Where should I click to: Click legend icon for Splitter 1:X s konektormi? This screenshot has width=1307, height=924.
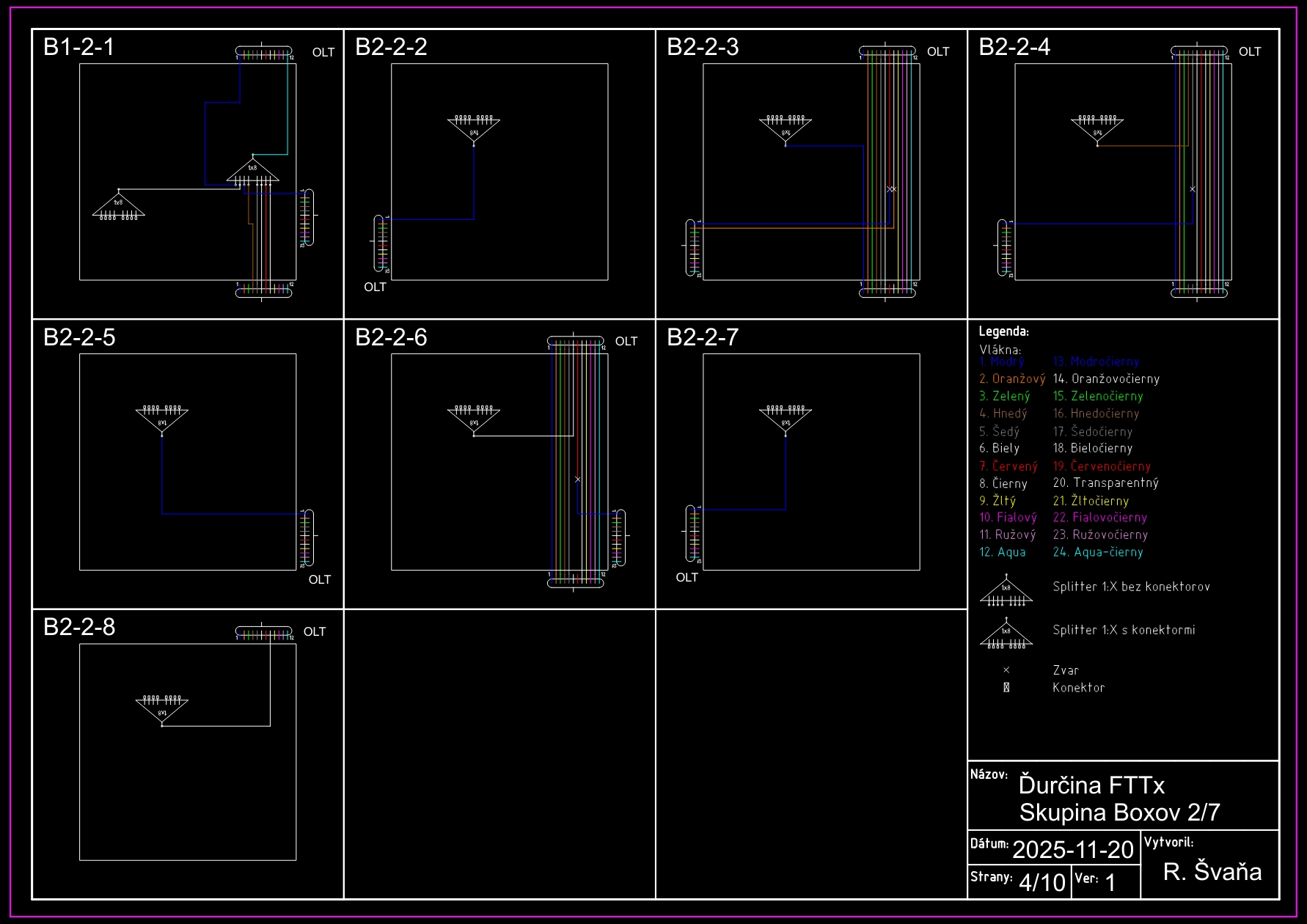point(1006,635)
